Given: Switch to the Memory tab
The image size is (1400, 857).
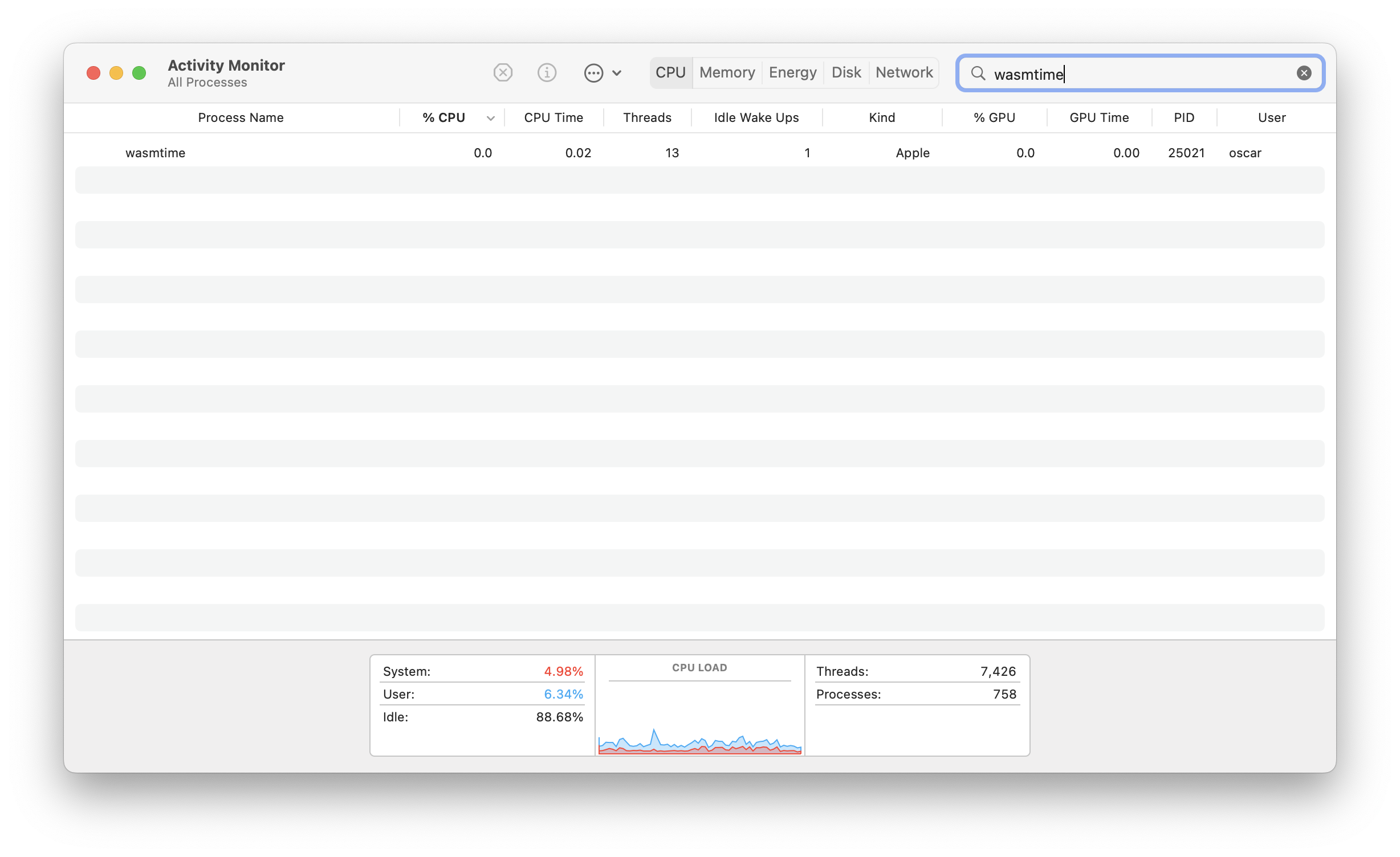Looking at the screenshot, I should (x=727, y=73).
